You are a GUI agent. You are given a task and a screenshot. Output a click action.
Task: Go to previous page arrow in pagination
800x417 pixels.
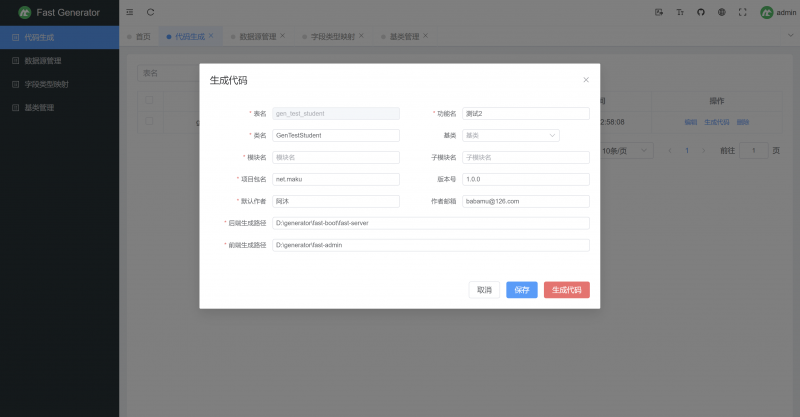pyautogui.click(x=670, y=151)
